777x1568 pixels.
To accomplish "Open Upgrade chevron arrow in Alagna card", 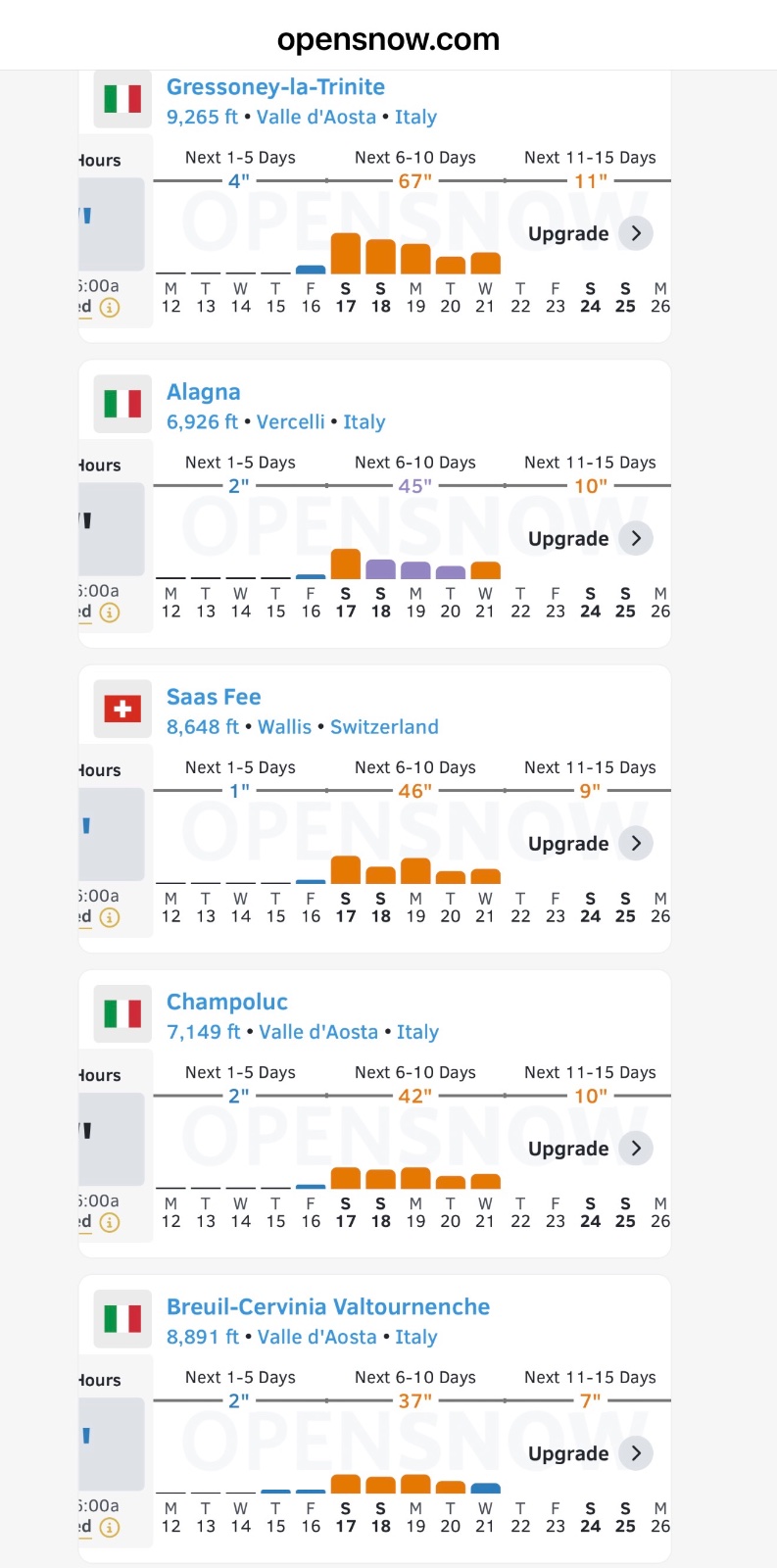I will pos(636,538).
